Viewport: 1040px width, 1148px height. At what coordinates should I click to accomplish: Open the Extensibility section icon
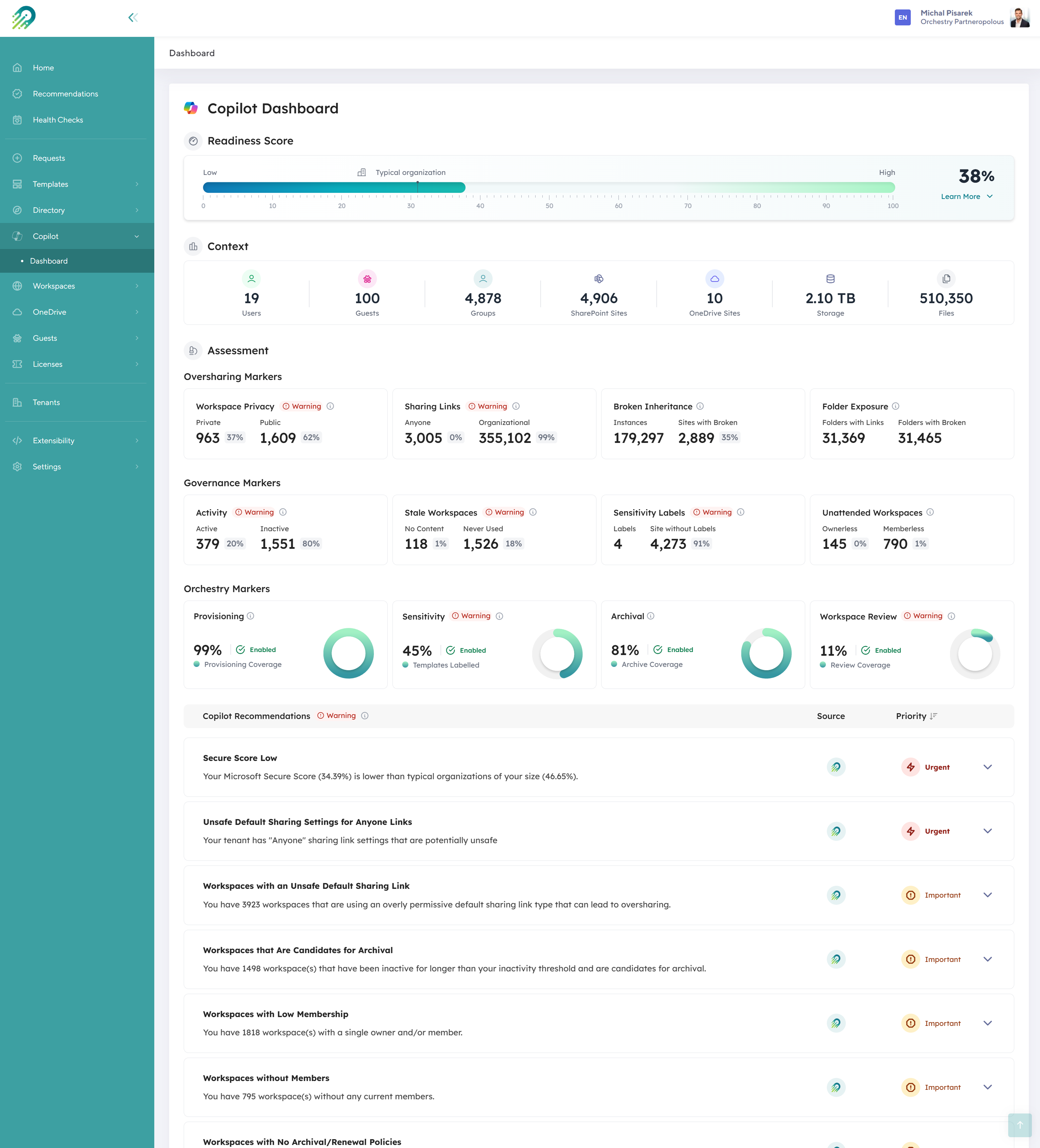point(17,440)
